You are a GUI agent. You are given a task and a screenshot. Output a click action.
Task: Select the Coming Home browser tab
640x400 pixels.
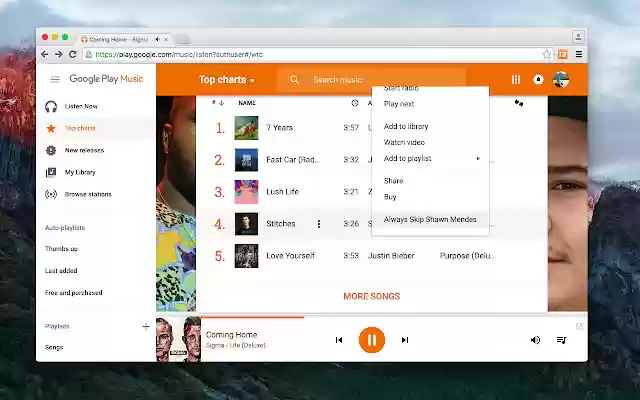point(124,40)
